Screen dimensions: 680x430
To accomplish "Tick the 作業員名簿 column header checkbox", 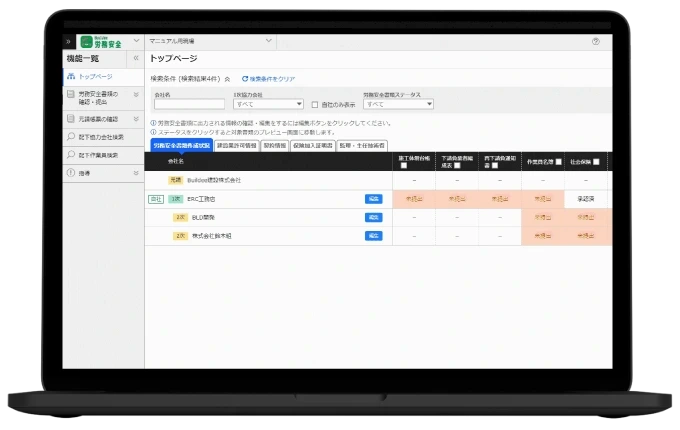I will coord(559,162).
